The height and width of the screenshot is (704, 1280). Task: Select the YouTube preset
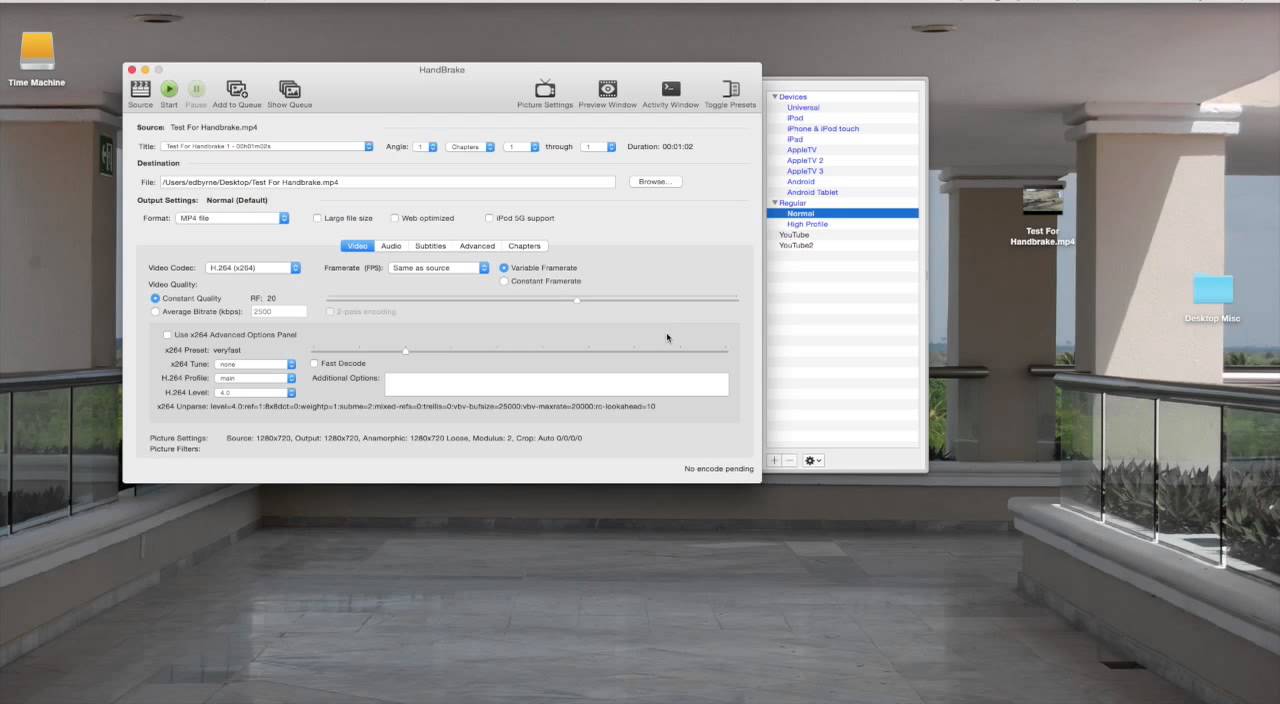(x=794, y=235)
